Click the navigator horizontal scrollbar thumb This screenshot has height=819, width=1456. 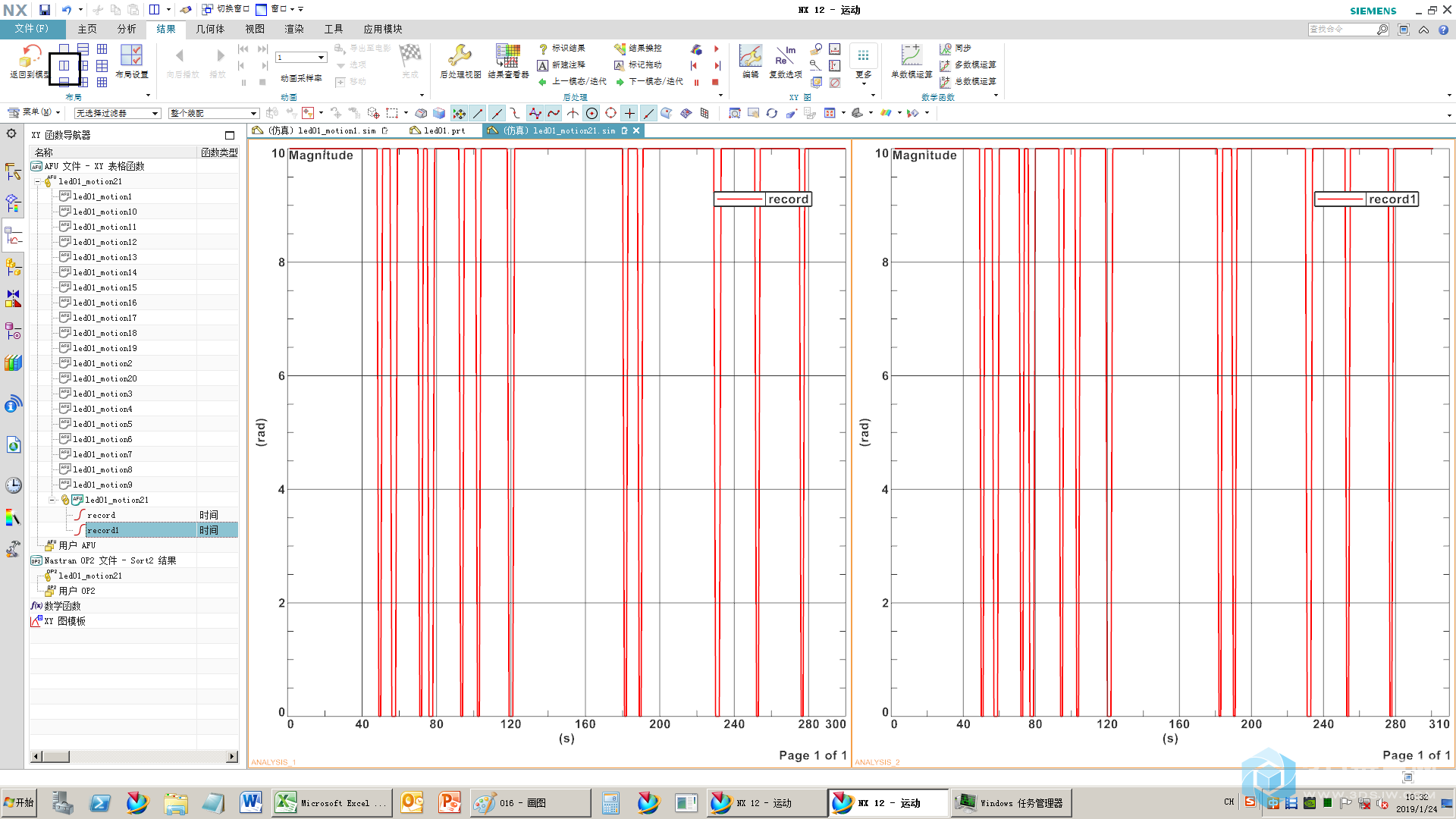(x=55, y=756)
